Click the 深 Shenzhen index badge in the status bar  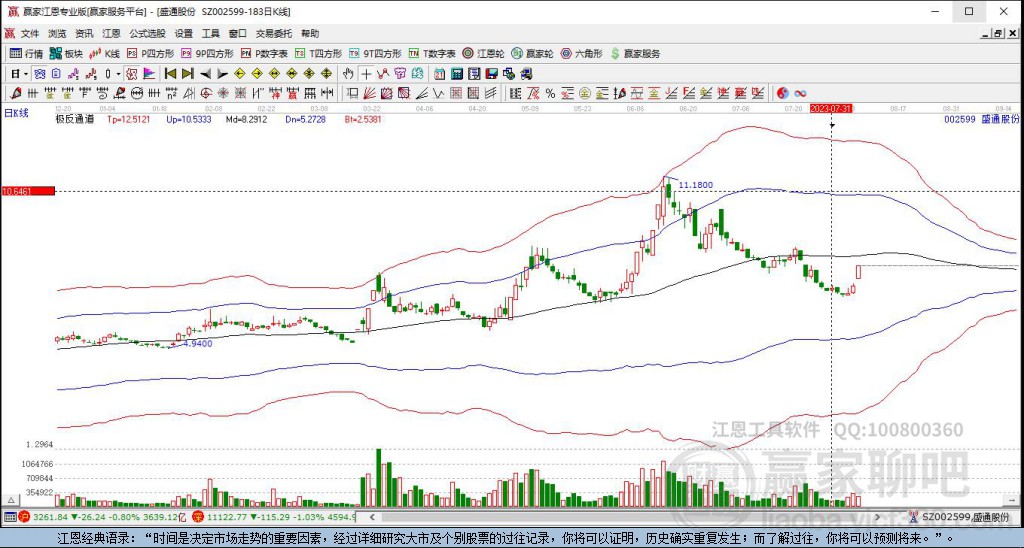(198, 517)
